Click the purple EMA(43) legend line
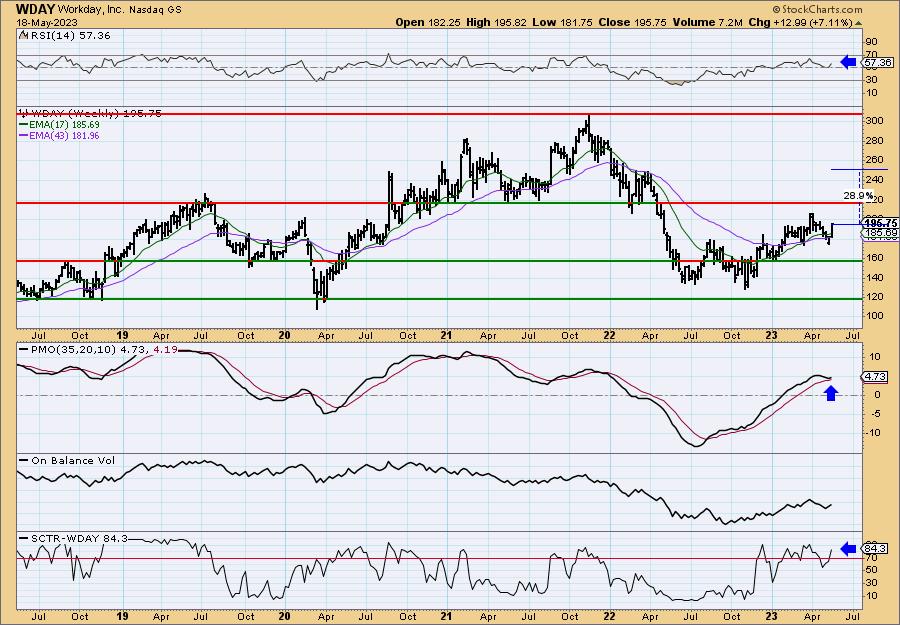 pyautogui.click(x=23, y=136)
